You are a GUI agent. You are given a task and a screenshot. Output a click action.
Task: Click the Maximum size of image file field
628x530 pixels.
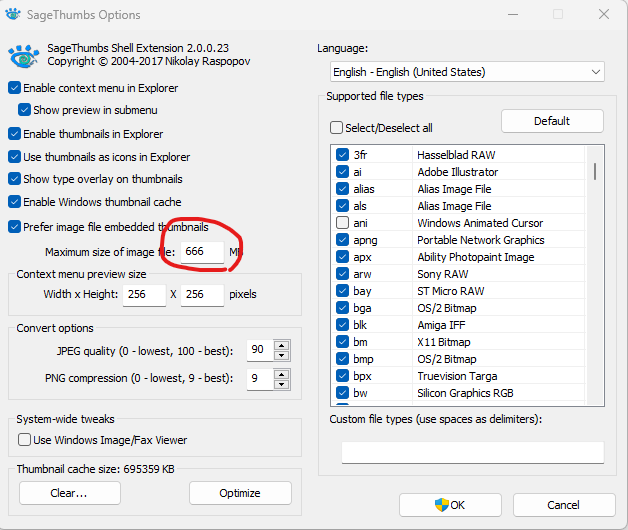pyautogui.click(x=201, y=252)
